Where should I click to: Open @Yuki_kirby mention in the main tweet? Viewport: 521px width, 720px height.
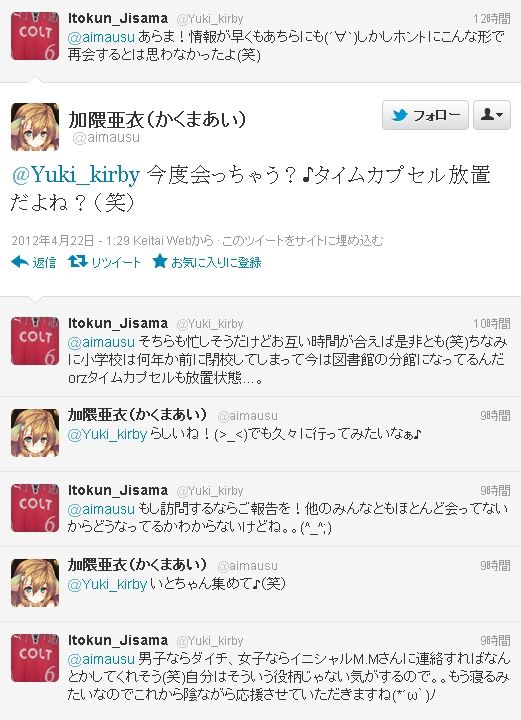[x=76, y=175]
